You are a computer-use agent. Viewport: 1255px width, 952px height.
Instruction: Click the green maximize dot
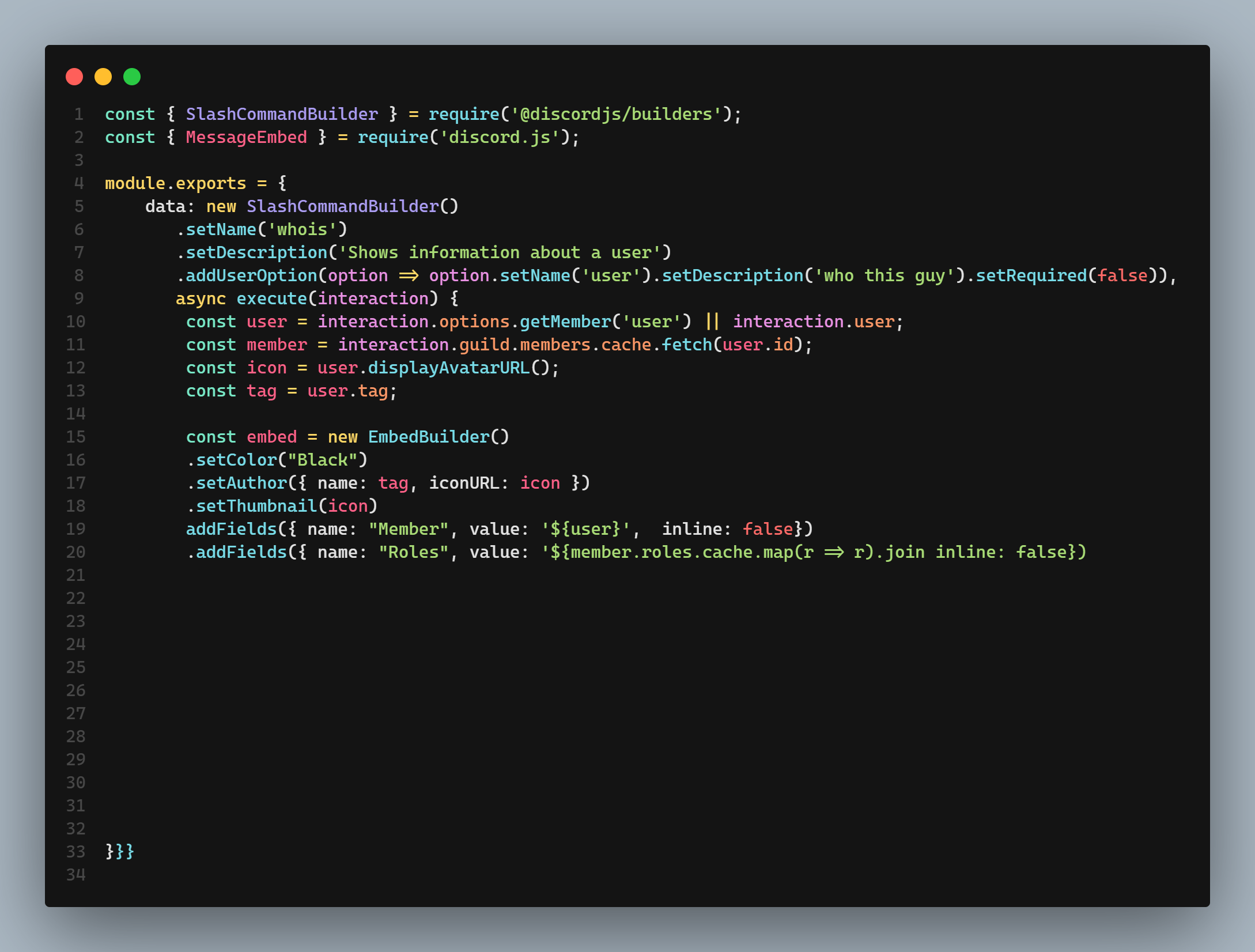(132, 77)
